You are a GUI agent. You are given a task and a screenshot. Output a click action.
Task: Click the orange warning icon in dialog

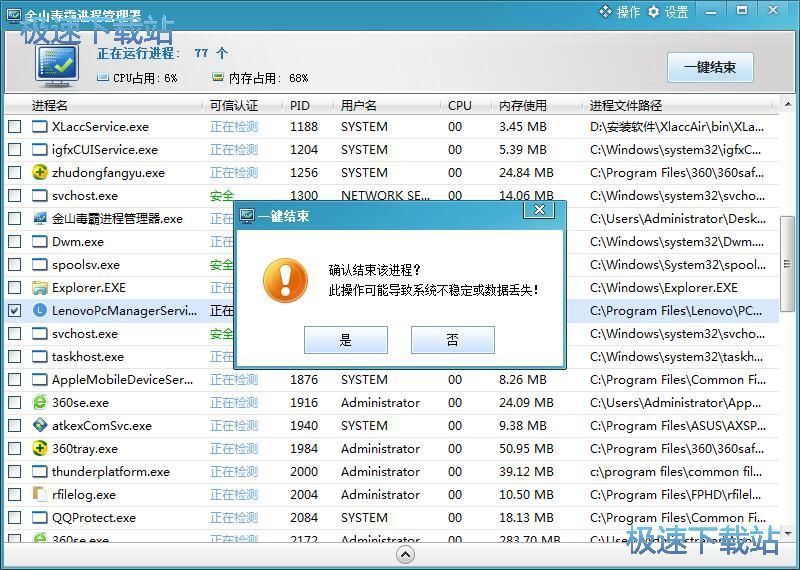(285, 280)
